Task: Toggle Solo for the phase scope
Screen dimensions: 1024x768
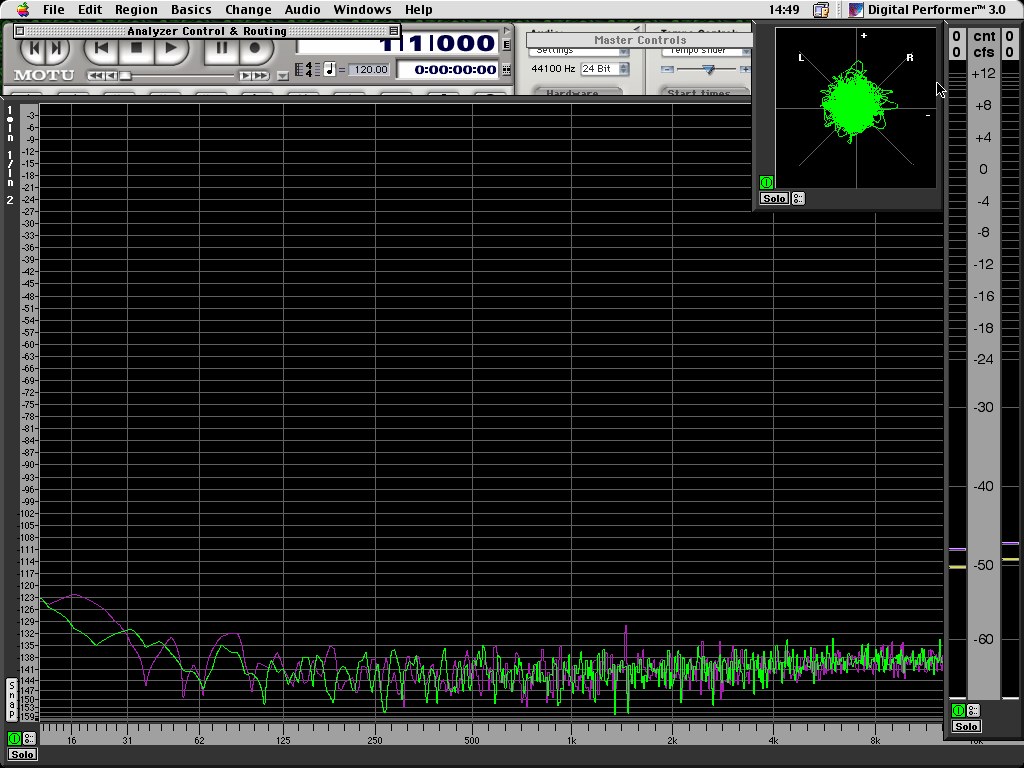Action: (775, 199)
